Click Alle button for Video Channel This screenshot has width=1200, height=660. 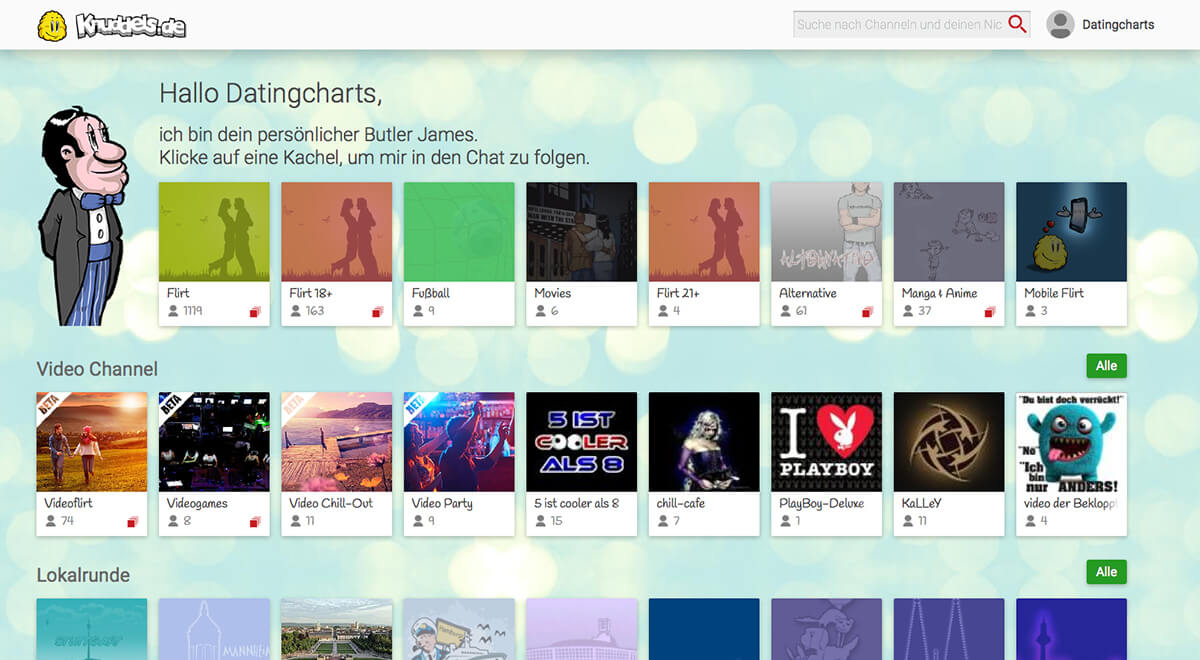coord(1106,366)
